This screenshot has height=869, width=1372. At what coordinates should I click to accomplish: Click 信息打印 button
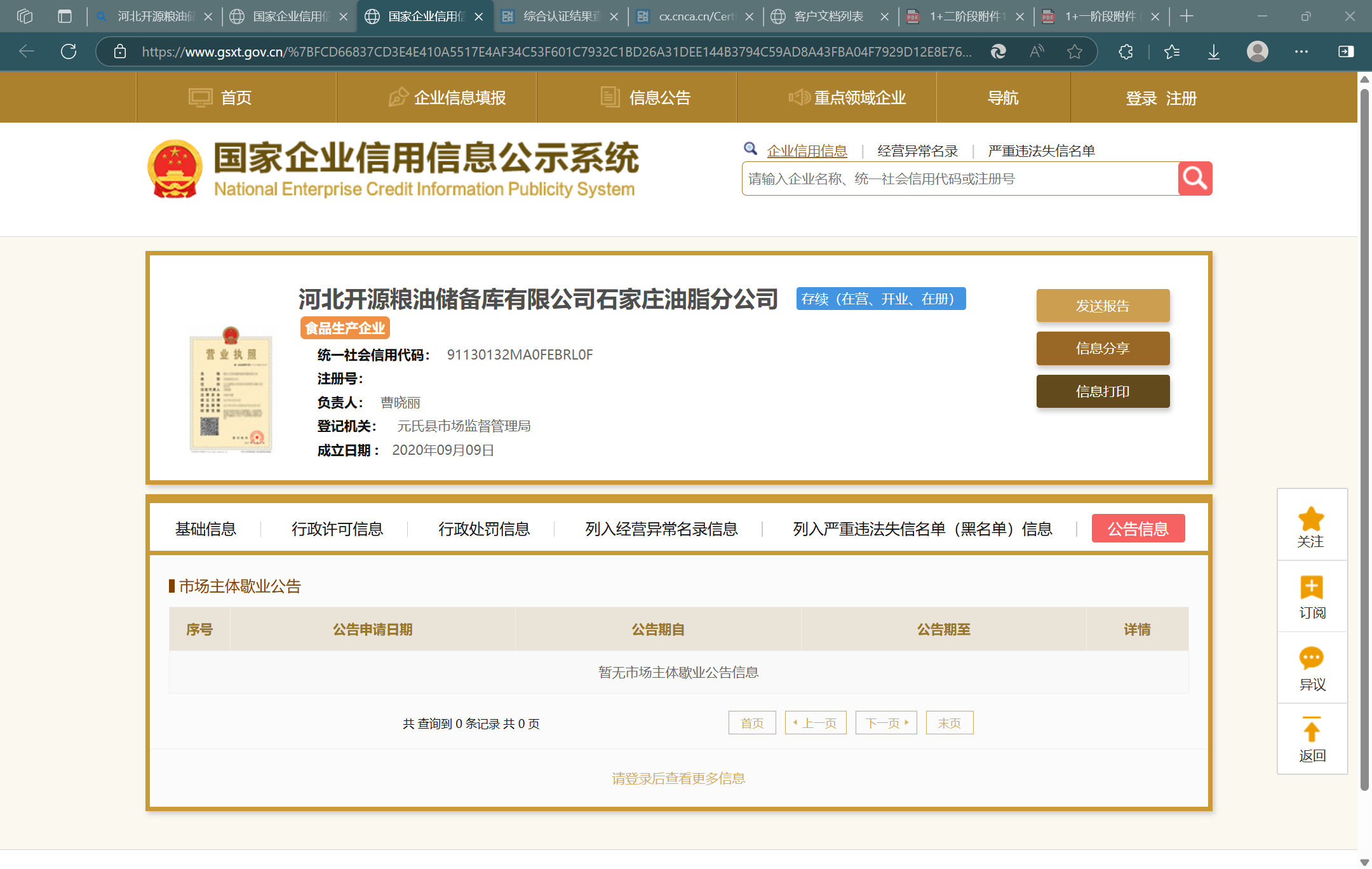1103,391
